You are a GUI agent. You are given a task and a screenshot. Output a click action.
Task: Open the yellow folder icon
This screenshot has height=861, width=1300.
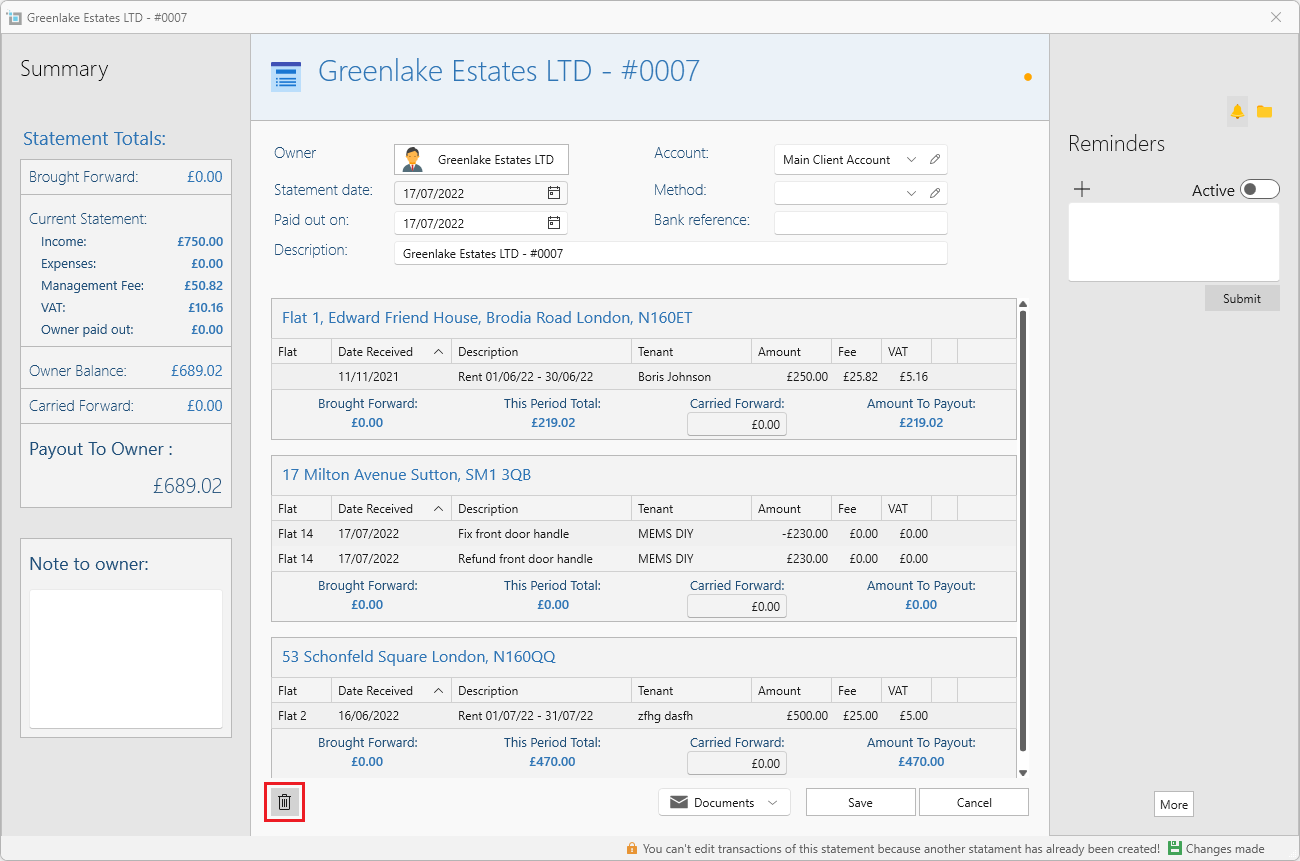[1264, 111]
